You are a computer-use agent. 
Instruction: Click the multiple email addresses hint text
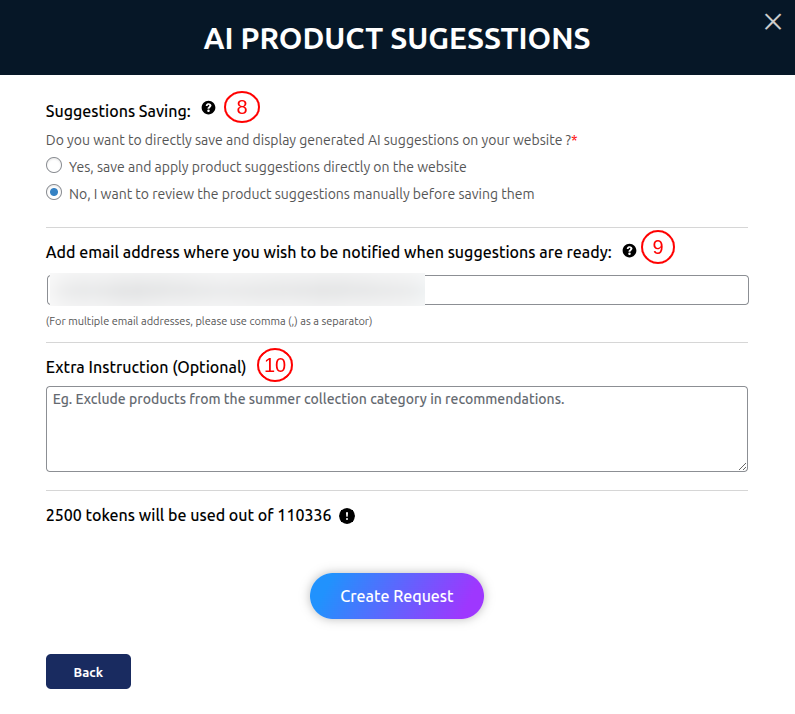click(209, 322)
